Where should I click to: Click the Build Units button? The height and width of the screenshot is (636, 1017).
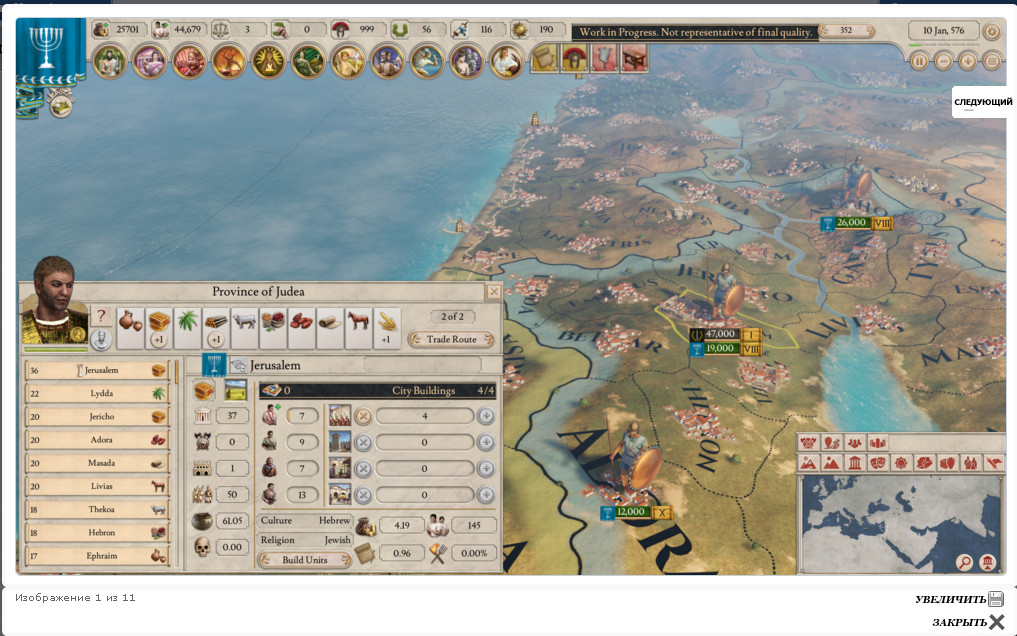[304, 559]
